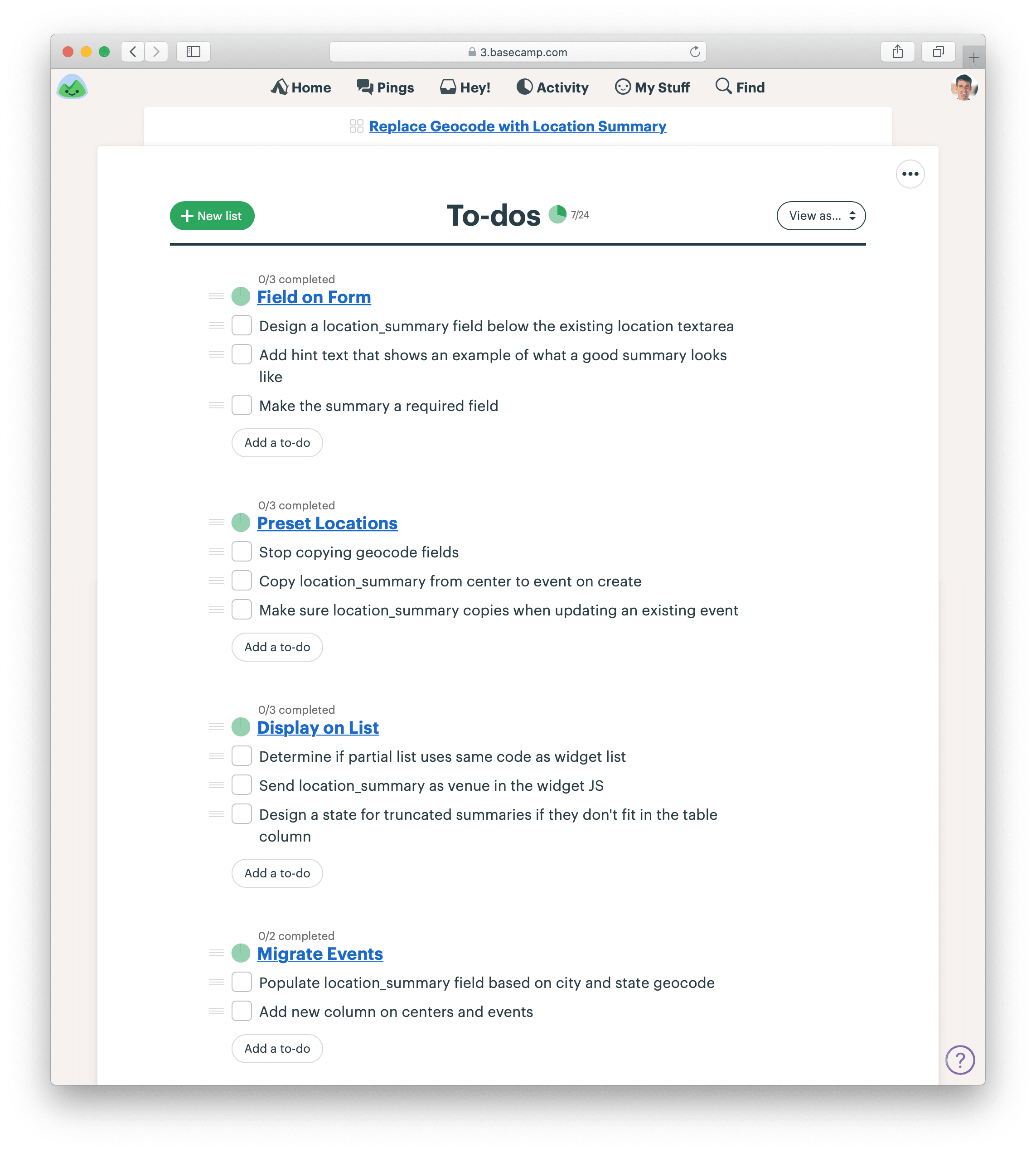Viewport: 1036px width, 1152px height.
Task: Click the Basecamp mountain logo
Action: pyautogui.click(x=73, y=87)
